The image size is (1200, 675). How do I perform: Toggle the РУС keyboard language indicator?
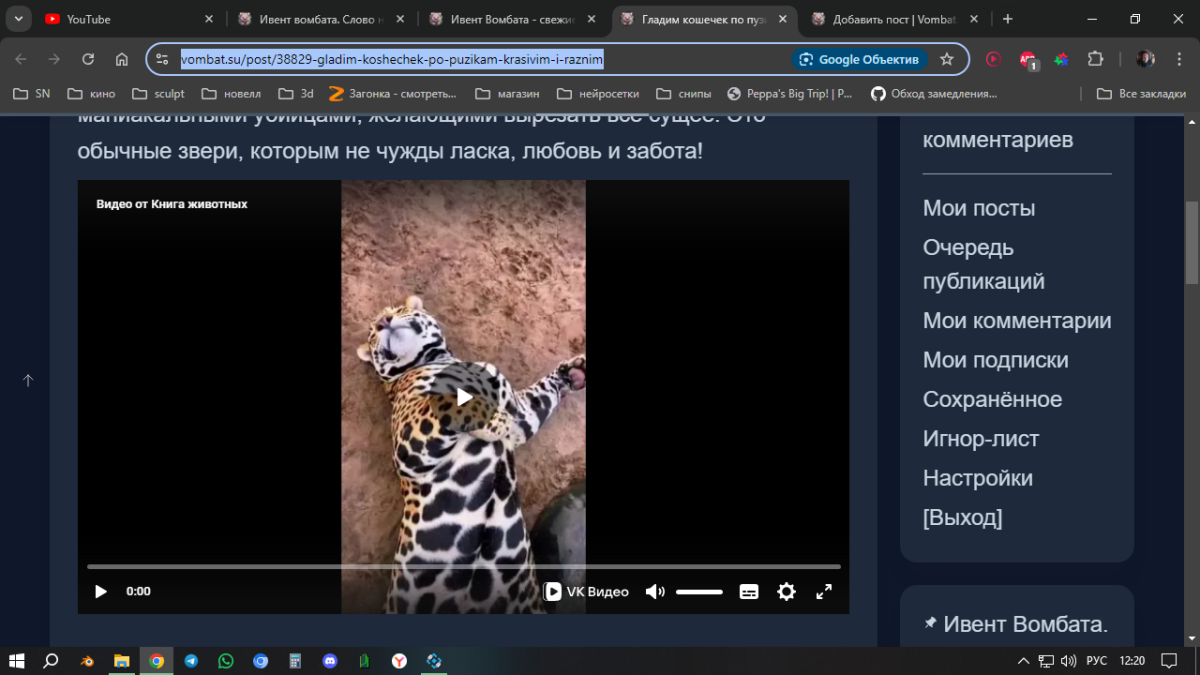(1096, 661)
